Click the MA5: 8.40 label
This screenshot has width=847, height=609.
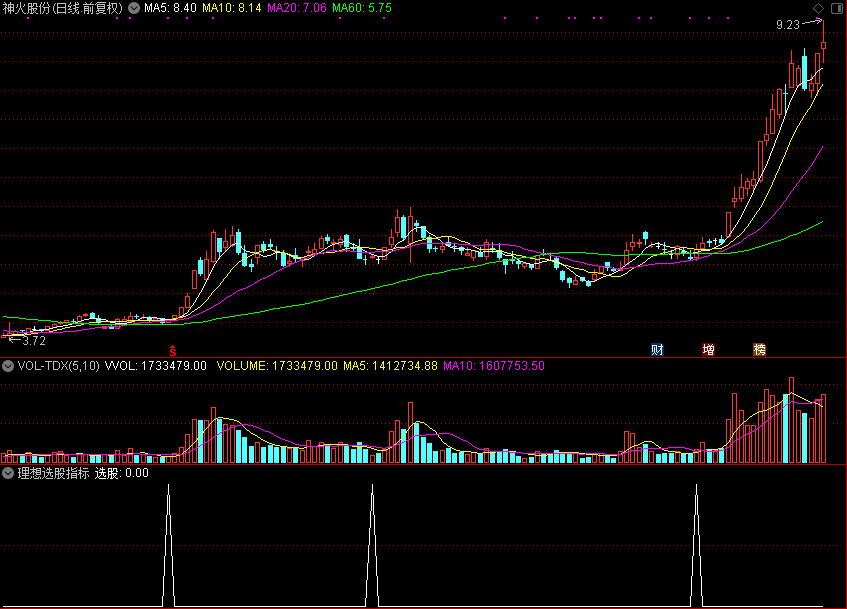pyautogui.click(x=170, y=8)
